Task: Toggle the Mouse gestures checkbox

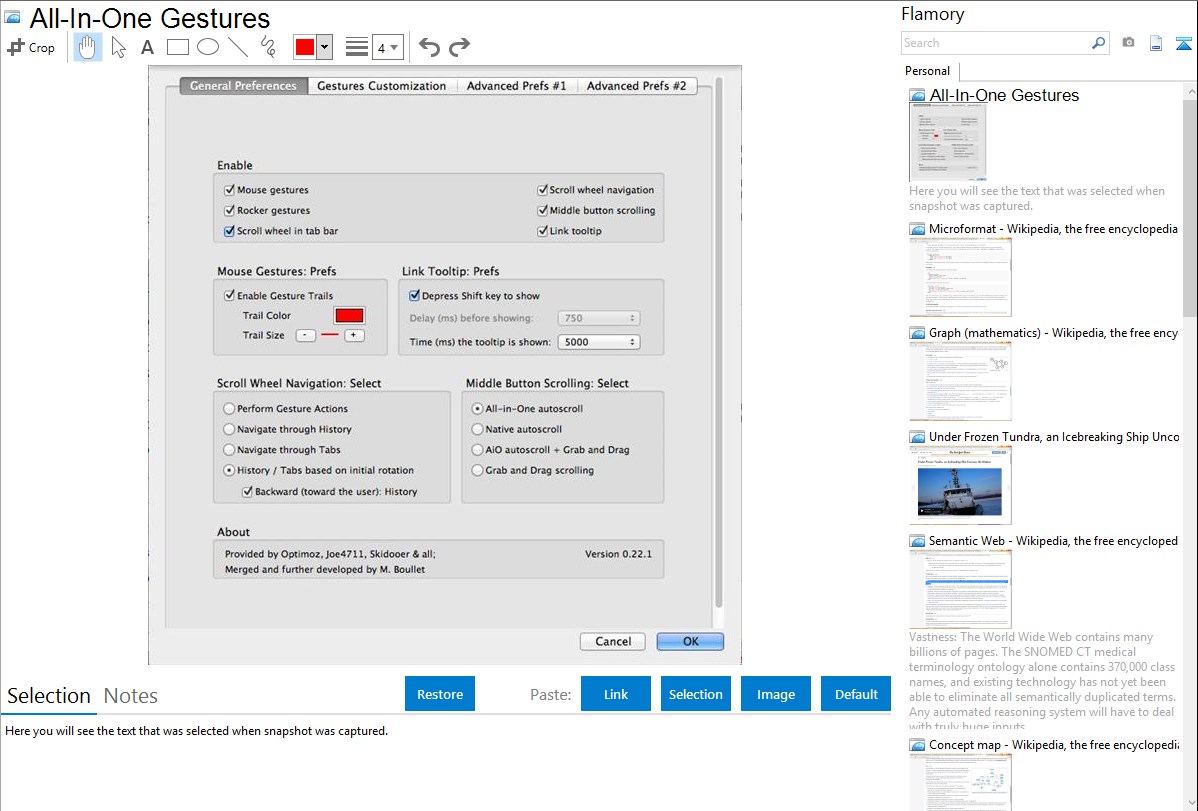Action: click(229, 190)
